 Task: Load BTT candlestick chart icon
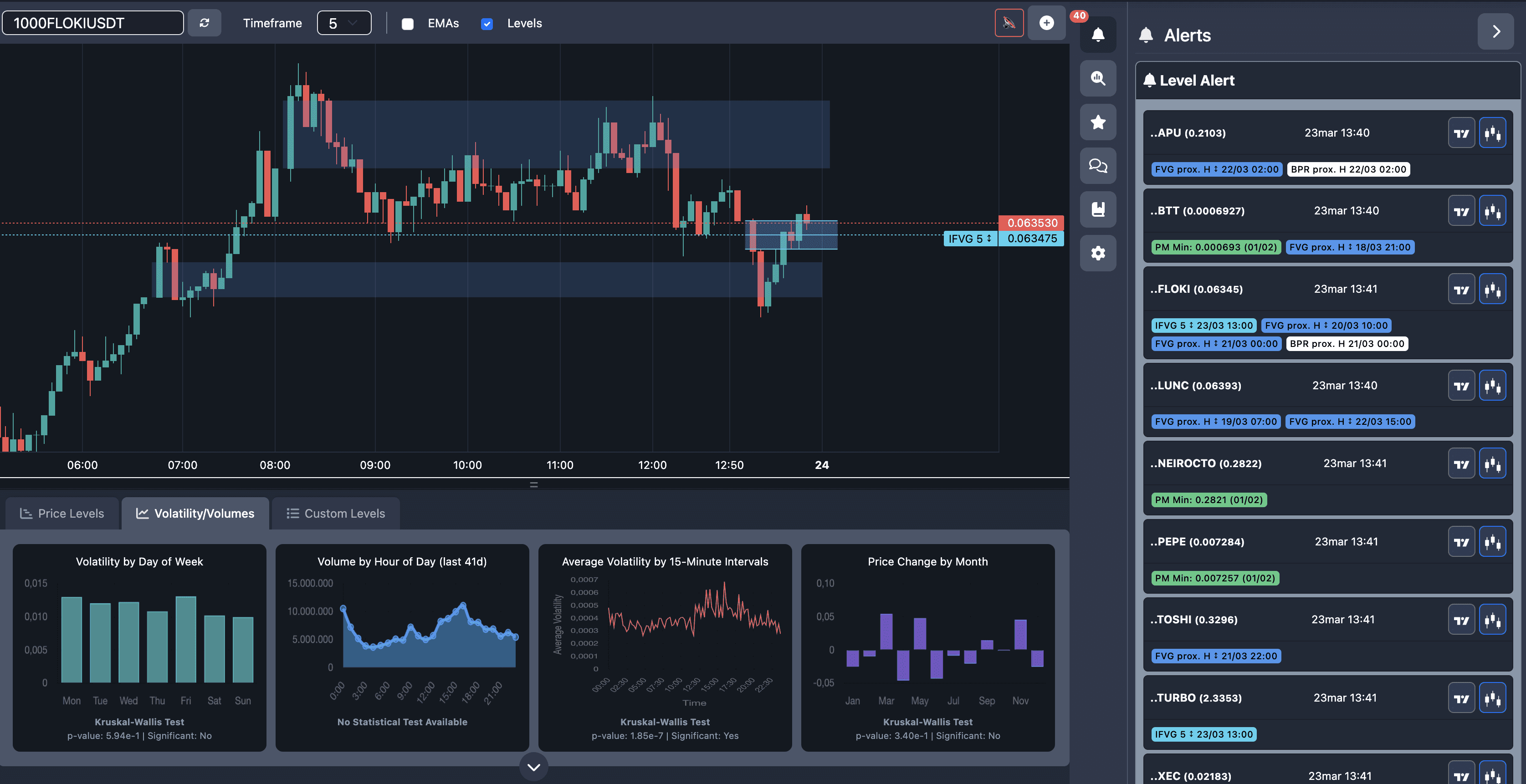(1492, 211)
